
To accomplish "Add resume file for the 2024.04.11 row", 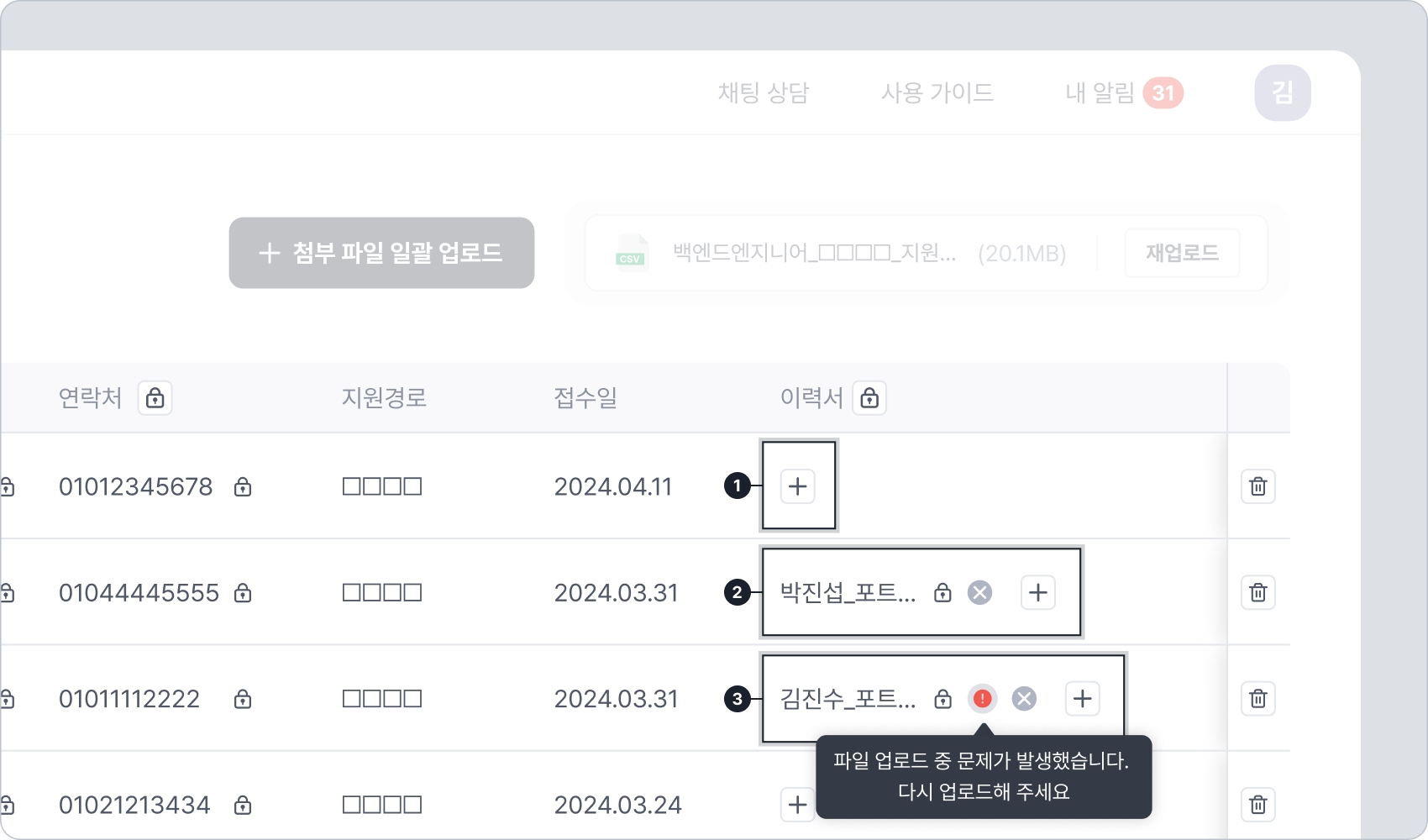I will (798, 486).
